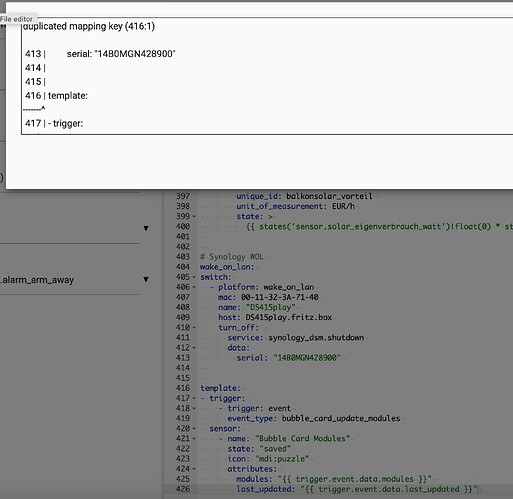Place cursor on wake_on_lan: key at line 404

pos(227,267)
